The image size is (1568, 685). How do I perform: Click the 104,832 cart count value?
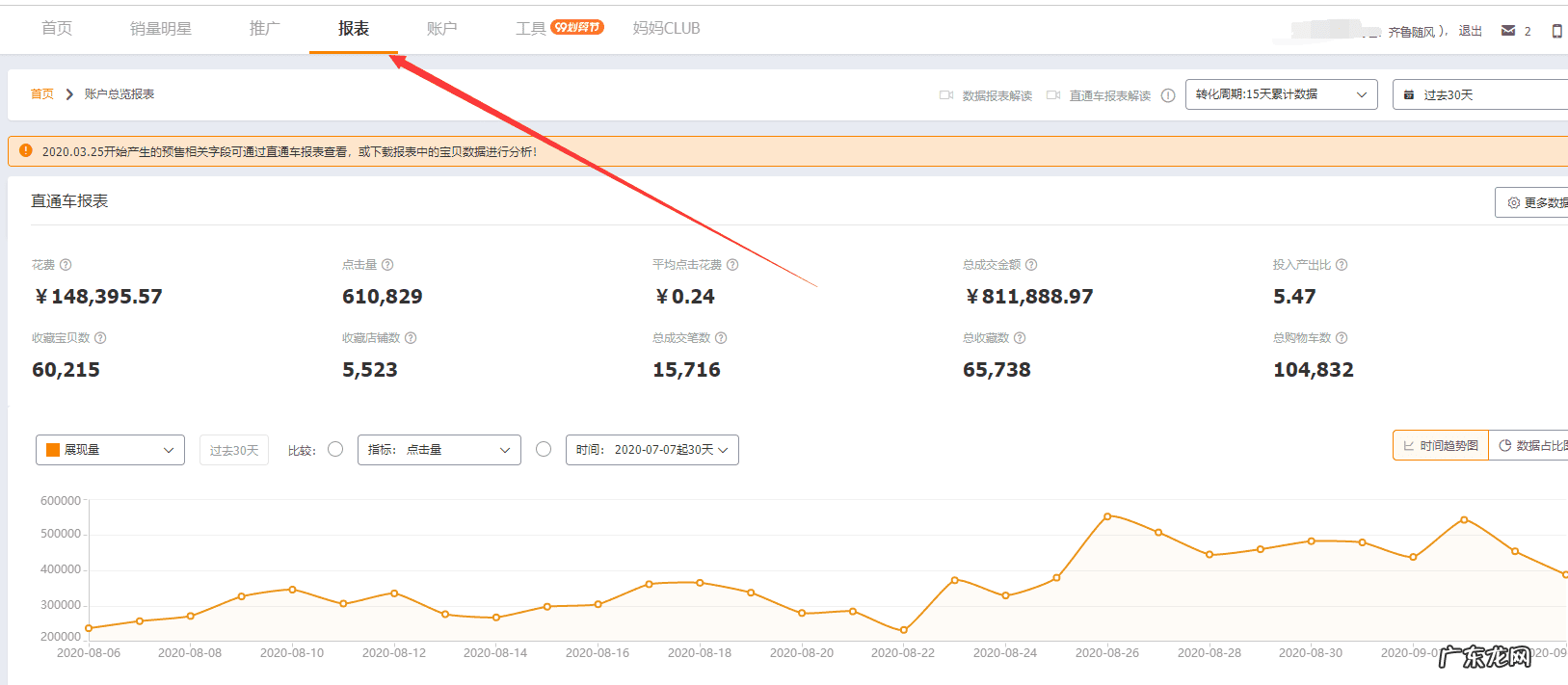[1314, 370]
